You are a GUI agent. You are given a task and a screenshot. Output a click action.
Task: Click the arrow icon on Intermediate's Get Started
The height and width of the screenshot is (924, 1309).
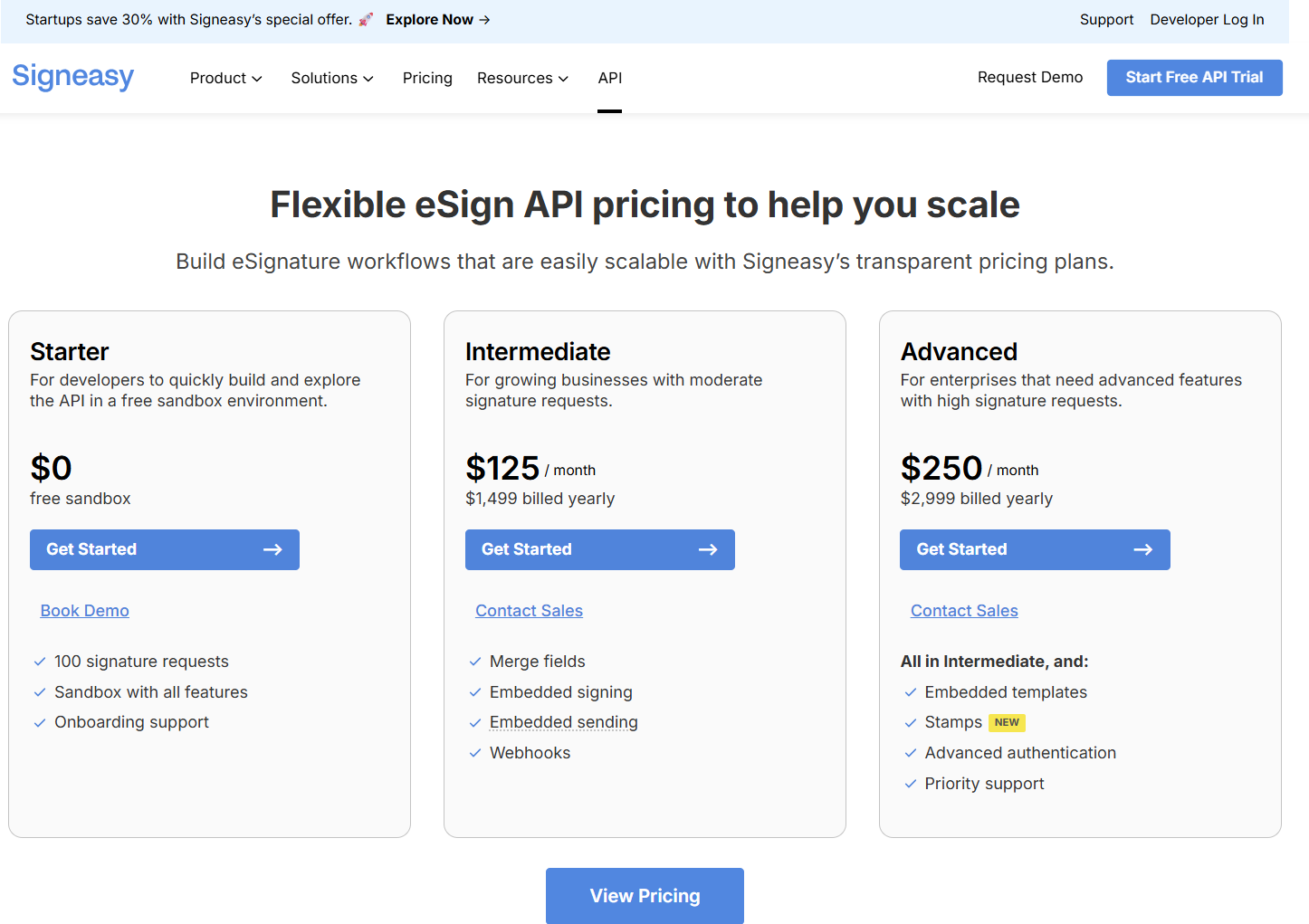coord(708,549)
